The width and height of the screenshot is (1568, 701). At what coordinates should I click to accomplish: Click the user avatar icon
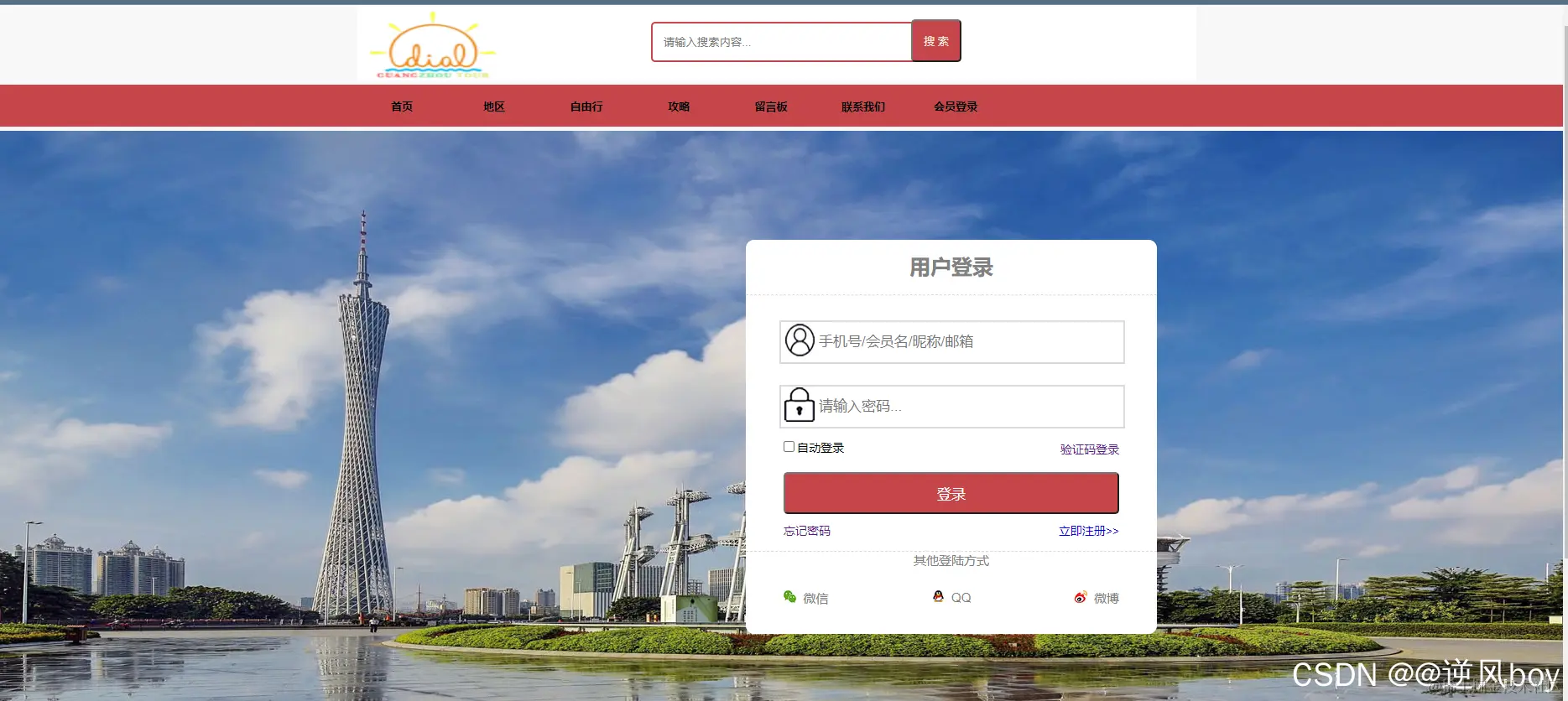800,340
